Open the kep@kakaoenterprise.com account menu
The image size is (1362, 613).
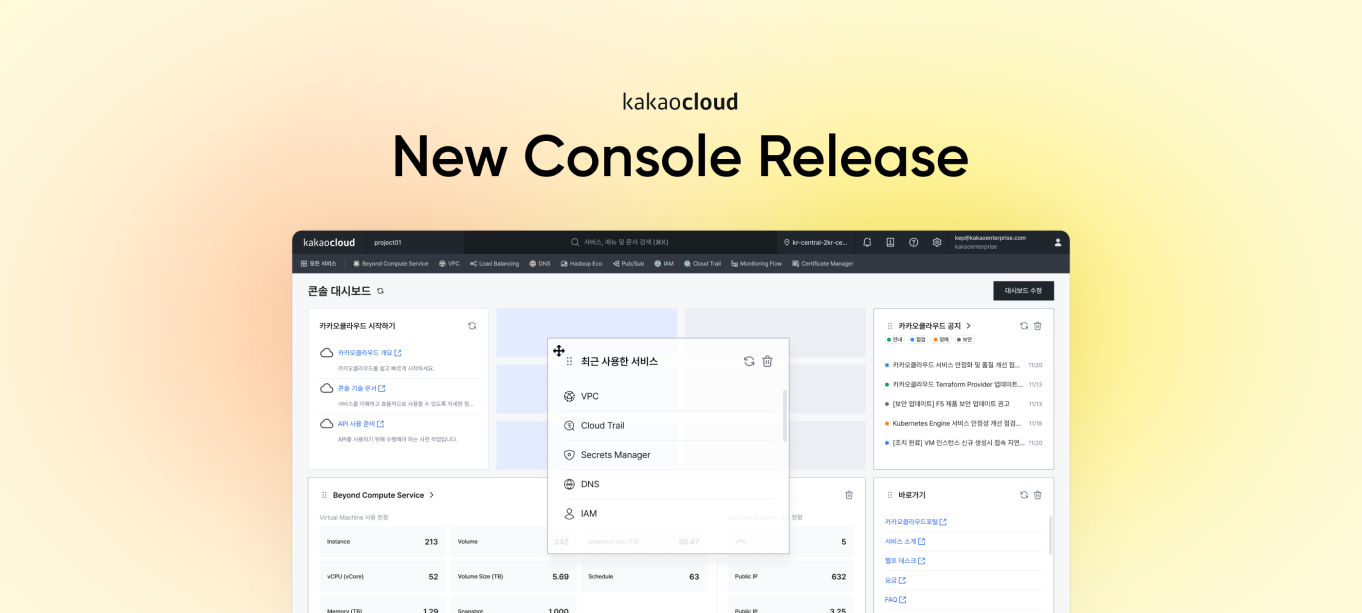pos(990,242)
